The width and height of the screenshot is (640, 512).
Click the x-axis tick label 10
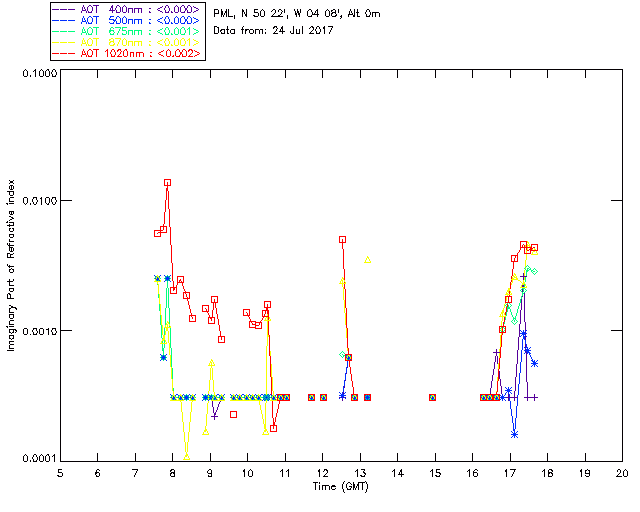pos(247,473)
